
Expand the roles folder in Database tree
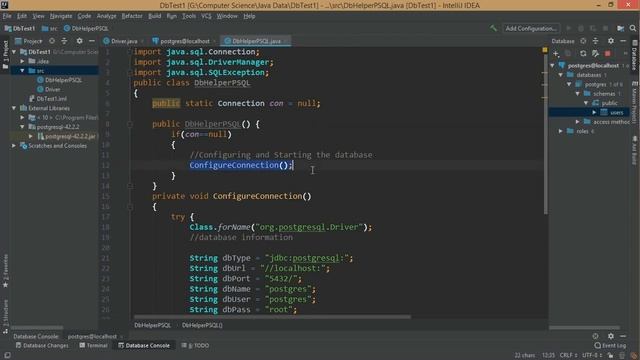[561, 131]
